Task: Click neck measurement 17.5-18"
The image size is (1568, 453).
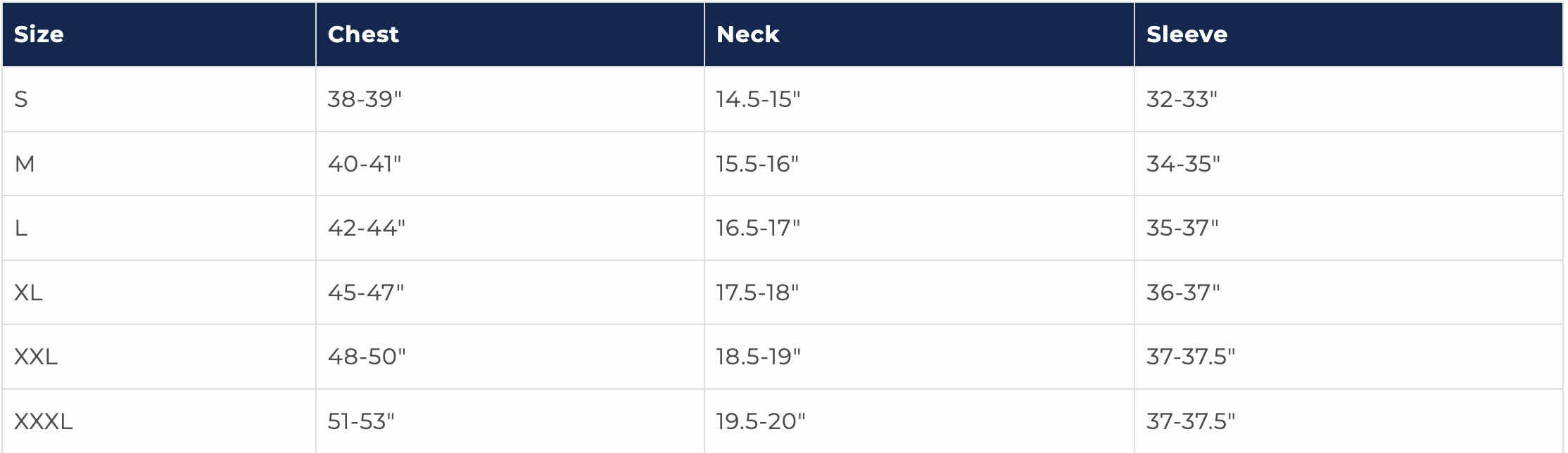Action: pyautogui.click(x=757, y=293)
